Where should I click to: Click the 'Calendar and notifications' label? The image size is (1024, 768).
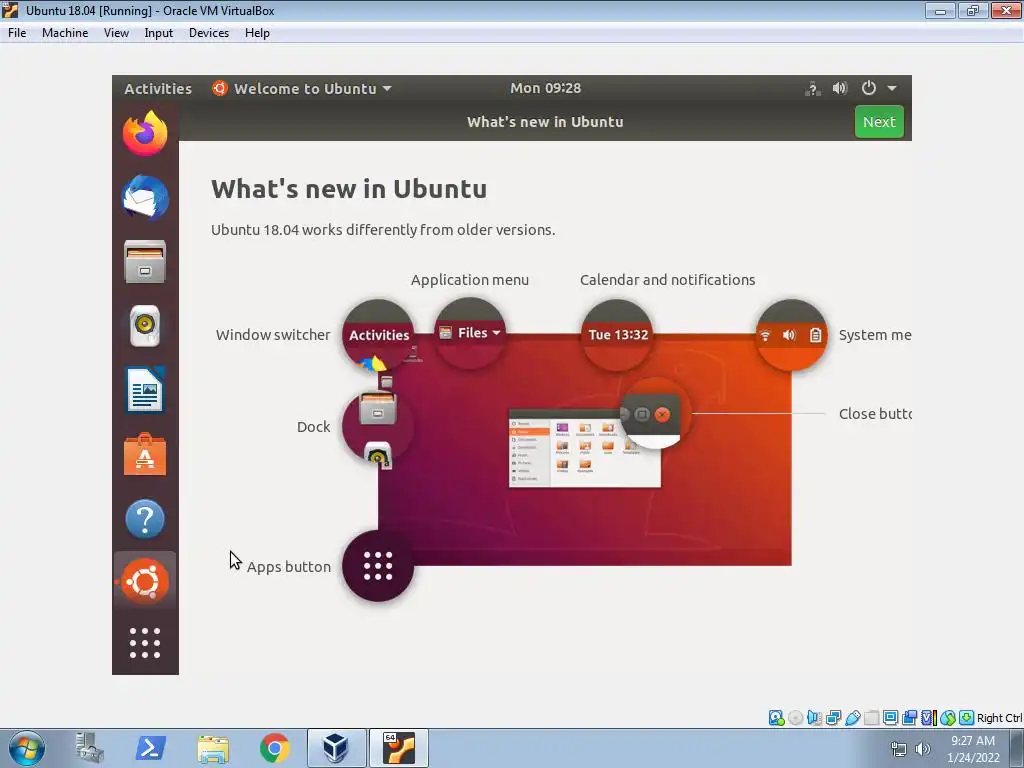(667, 280)
